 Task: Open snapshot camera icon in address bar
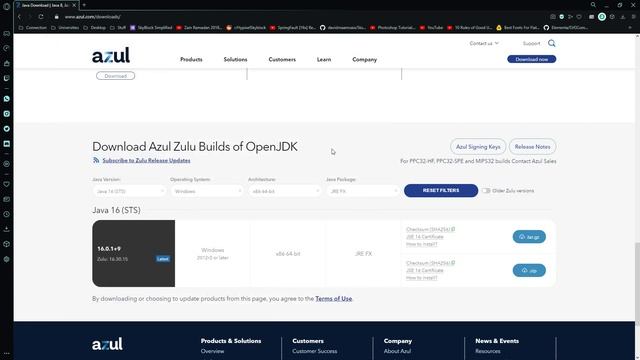pos(553,17)
